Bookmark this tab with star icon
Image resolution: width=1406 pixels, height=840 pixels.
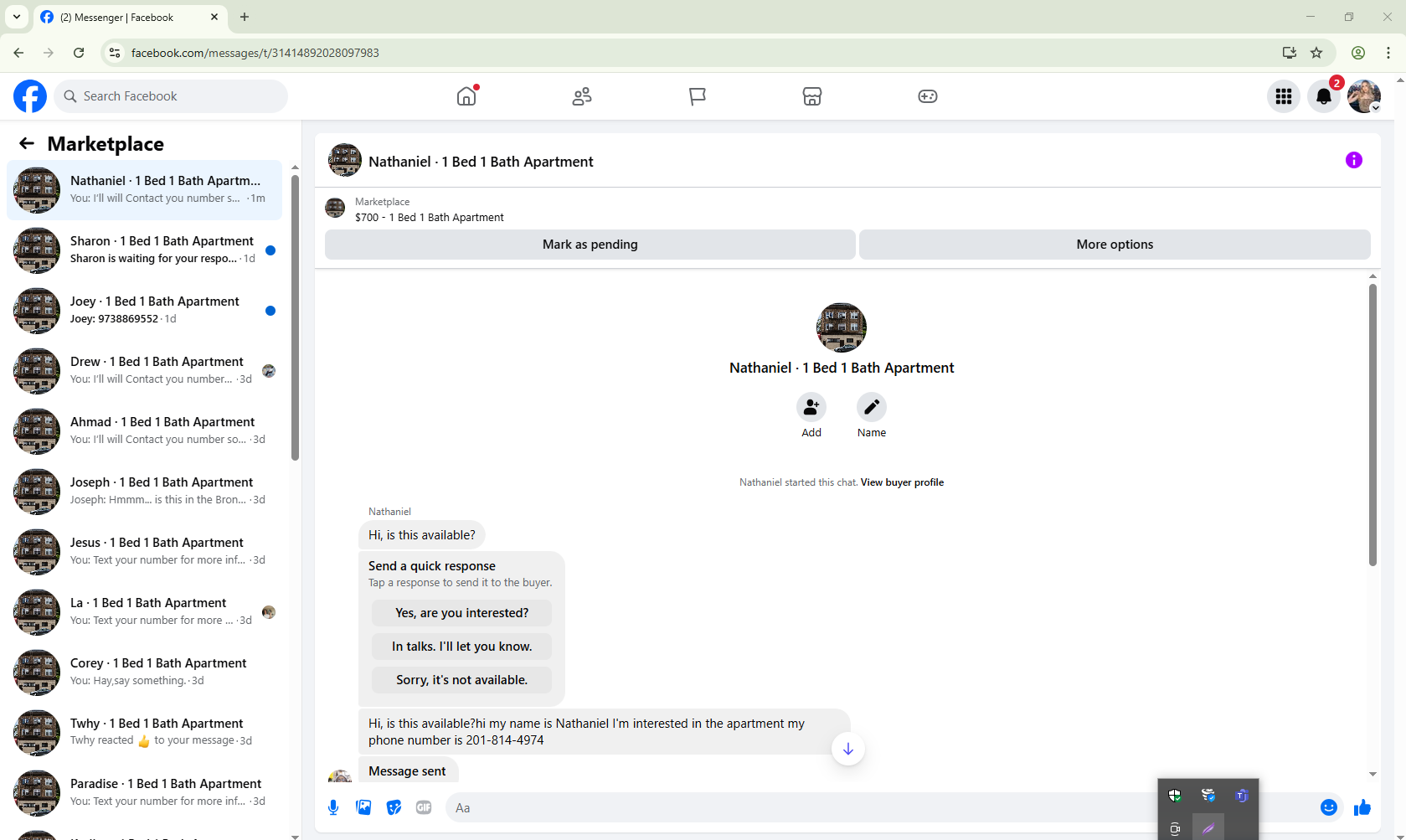[x=1316, y=53]
